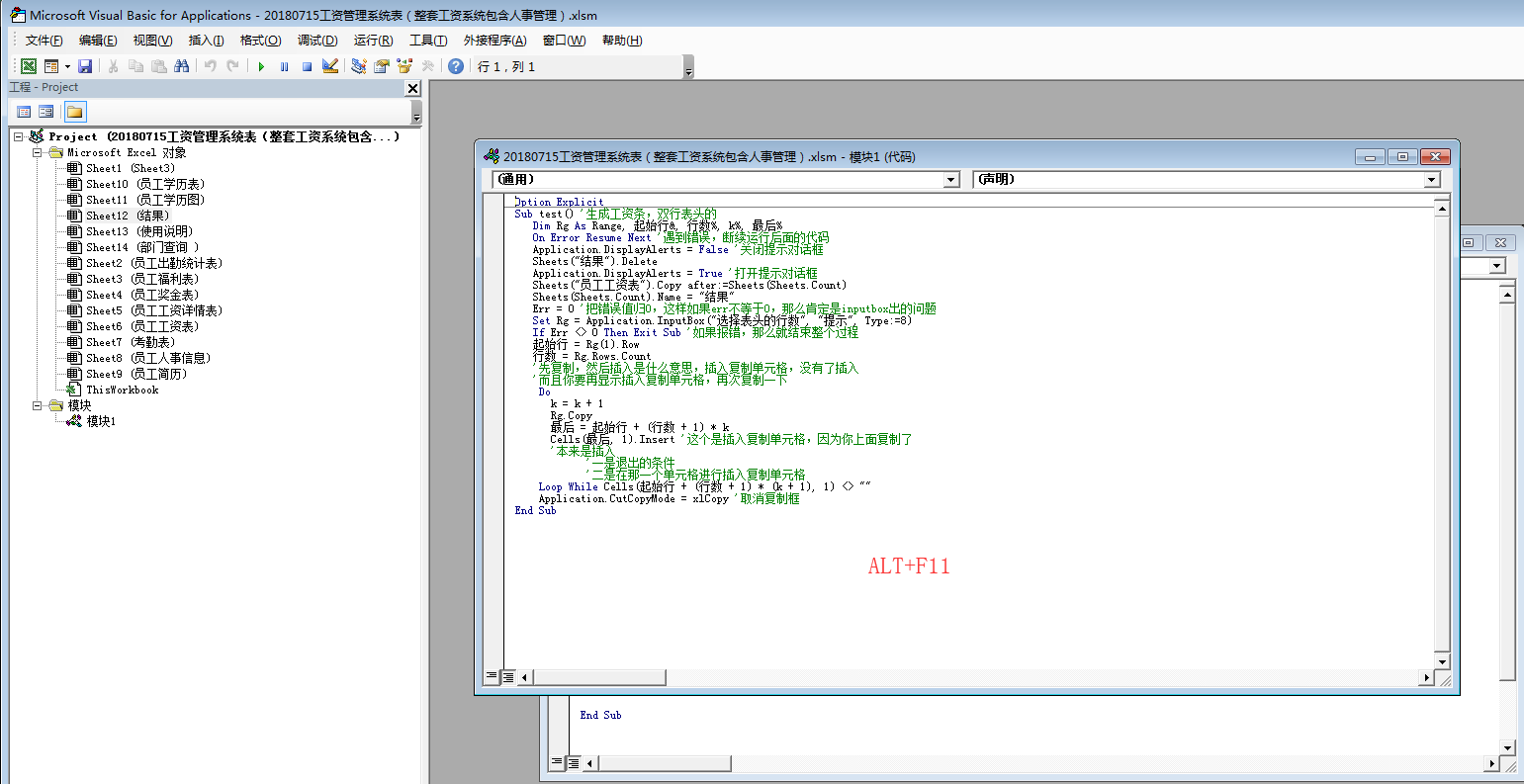This screenshot has height=784, width=1524.
Task: Select Sheet7 (考勤表) tree item
Action: 131,342
